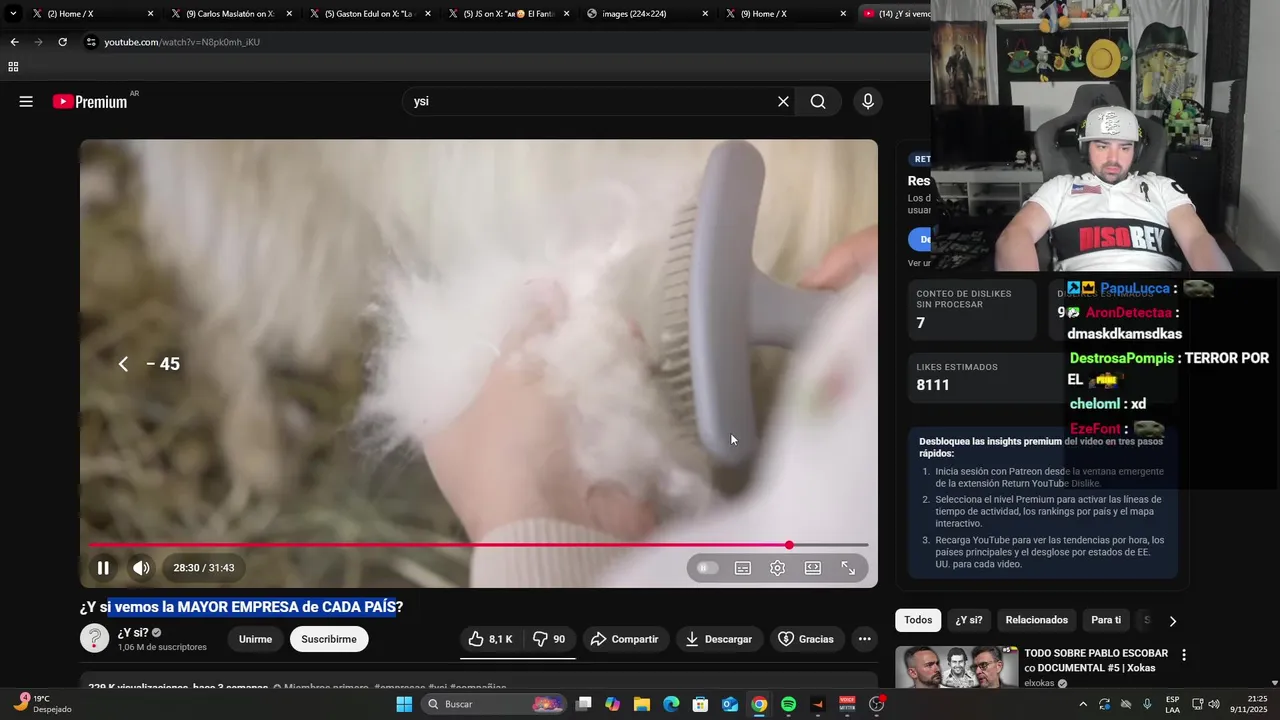Open Chrome tab search dropdown
Viewport: 1280px width, 720px height.
click(13, 14)
